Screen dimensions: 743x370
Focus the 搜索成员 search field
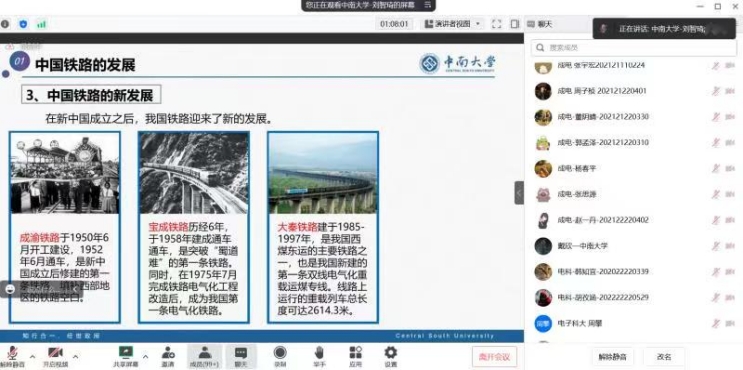(x=634, y=47)
